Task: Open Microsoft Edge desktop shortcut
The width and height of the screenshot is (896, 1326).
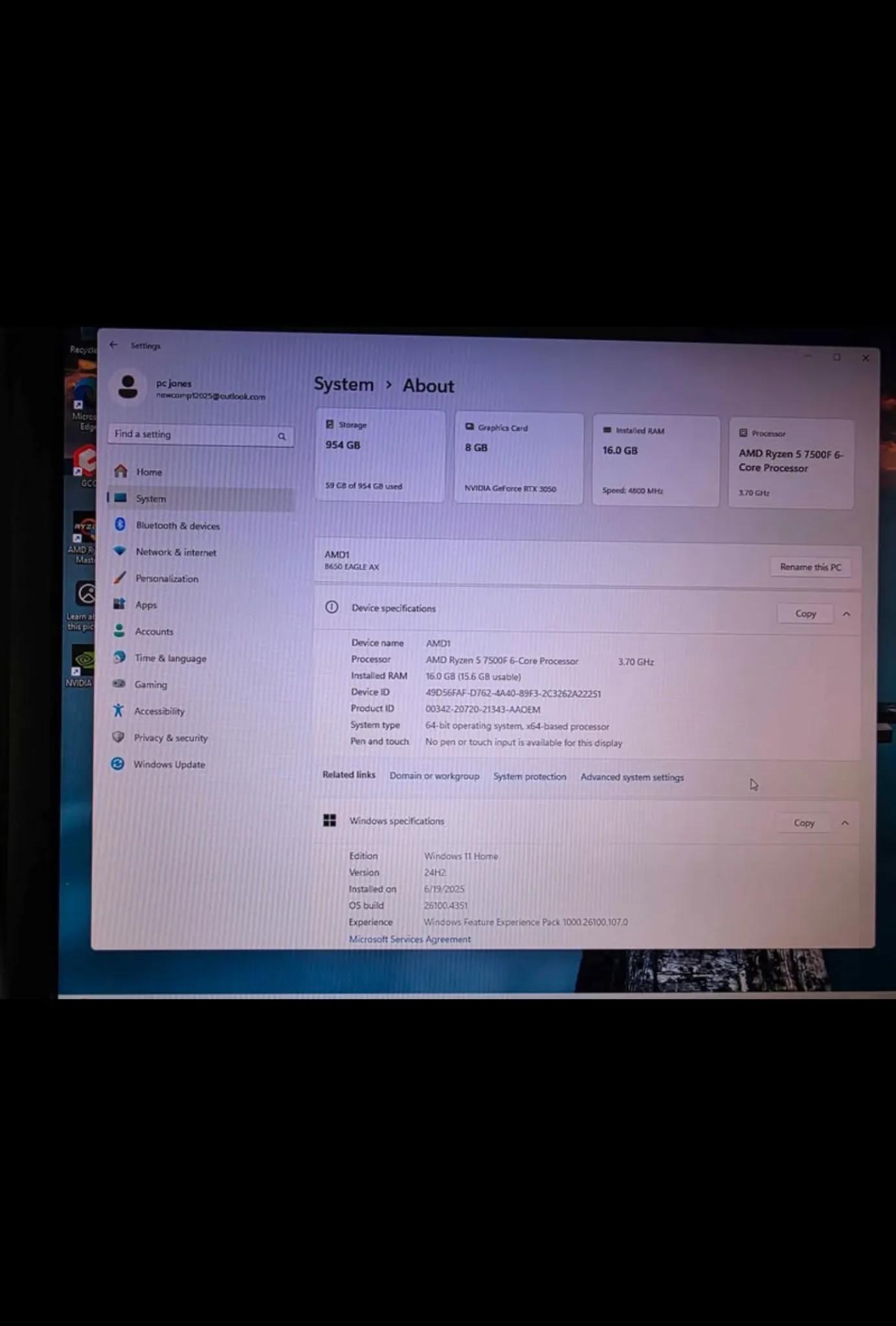Action: pos(84,405)
